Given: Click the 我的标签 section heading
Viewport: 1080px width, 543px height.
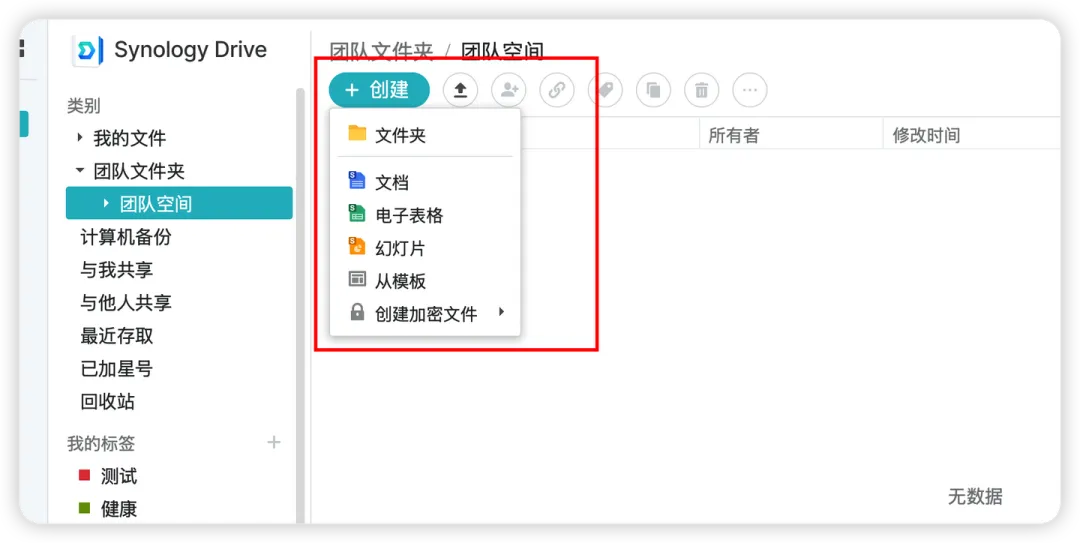Looking at the screenshot, I should coord(101,443).
